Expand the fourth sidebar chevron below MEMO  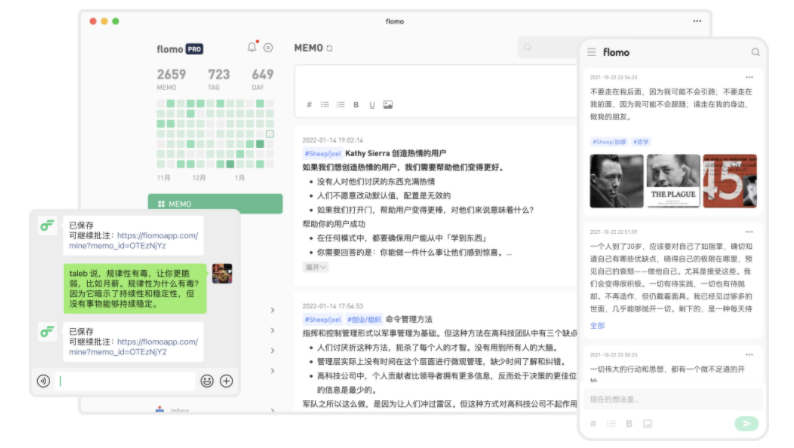point(272,371)
